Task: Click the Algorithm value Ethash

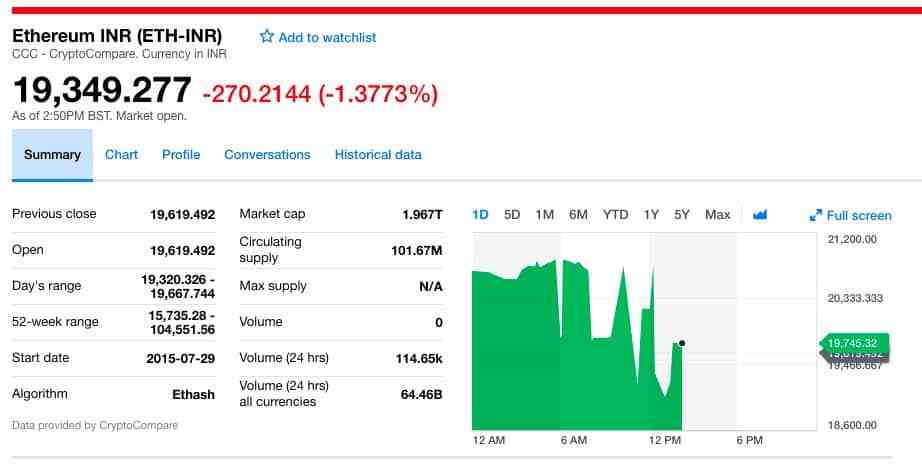Action: (x=193, y=394)
